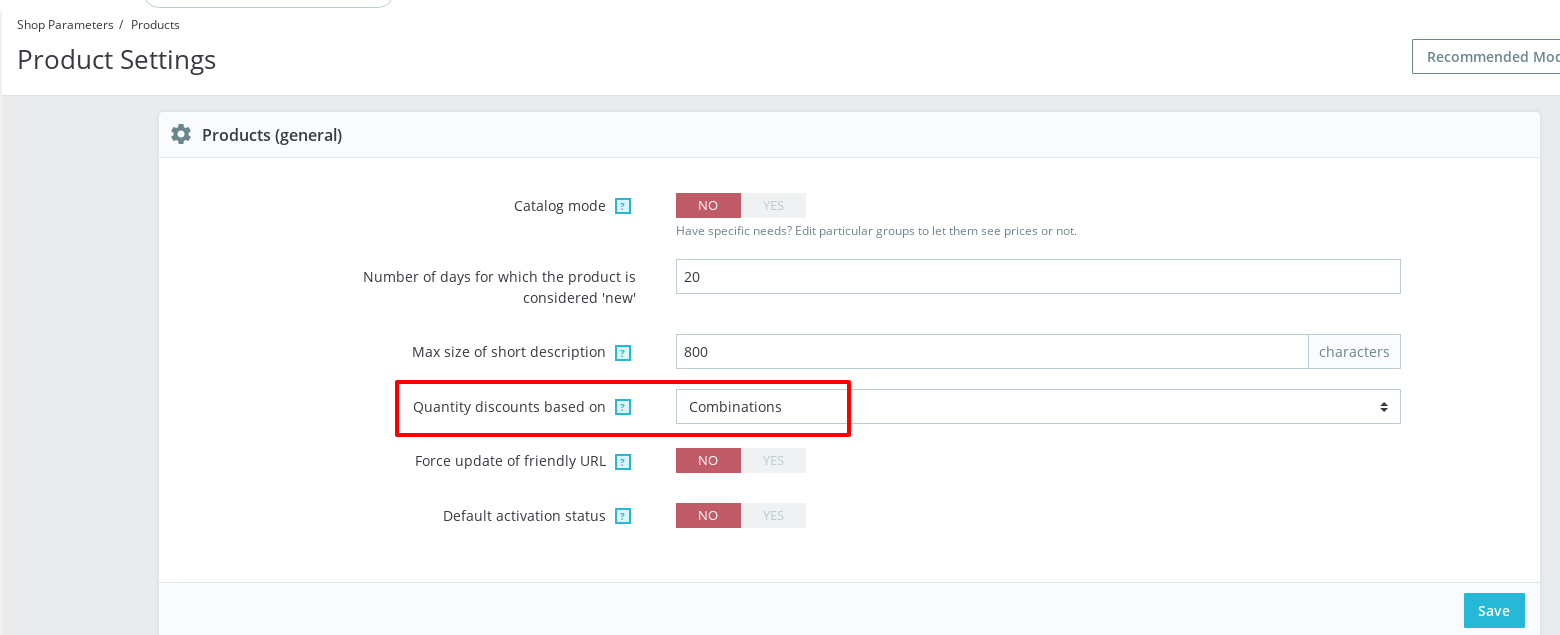This screenshot has height=635, width=1560.
Task: Click the 'Max size of short description' label
Action: 509,352
